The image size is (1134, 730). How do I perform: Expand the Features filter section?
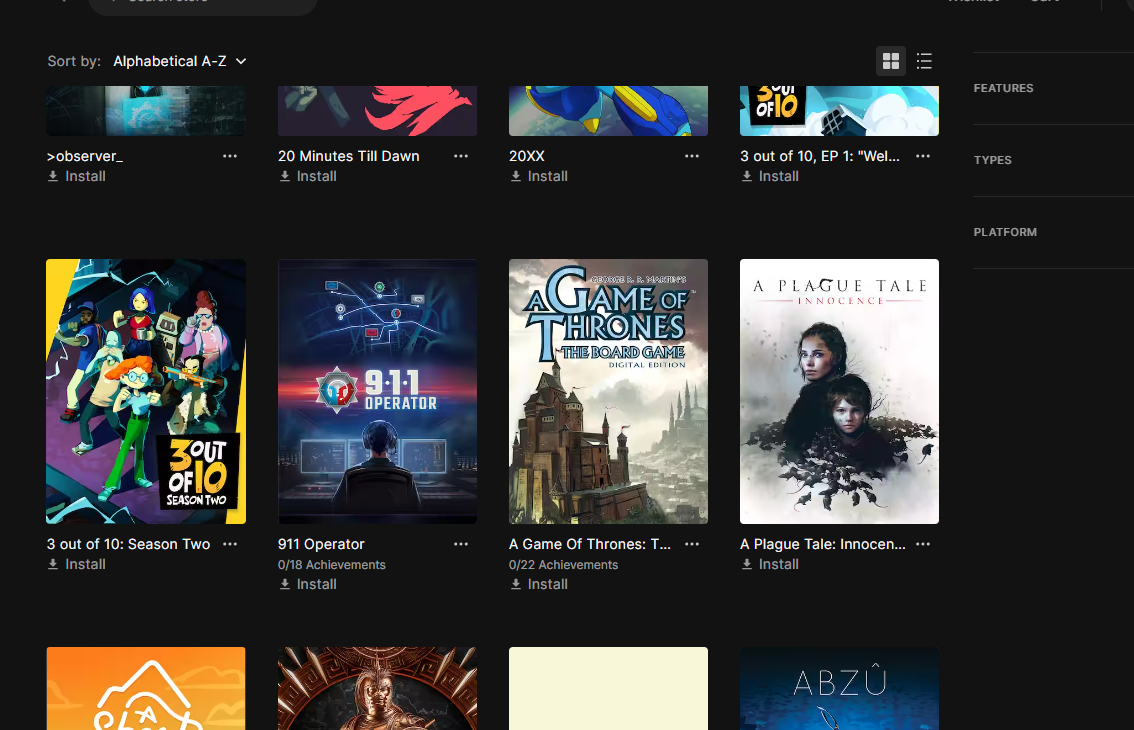tap(1004, 88)
